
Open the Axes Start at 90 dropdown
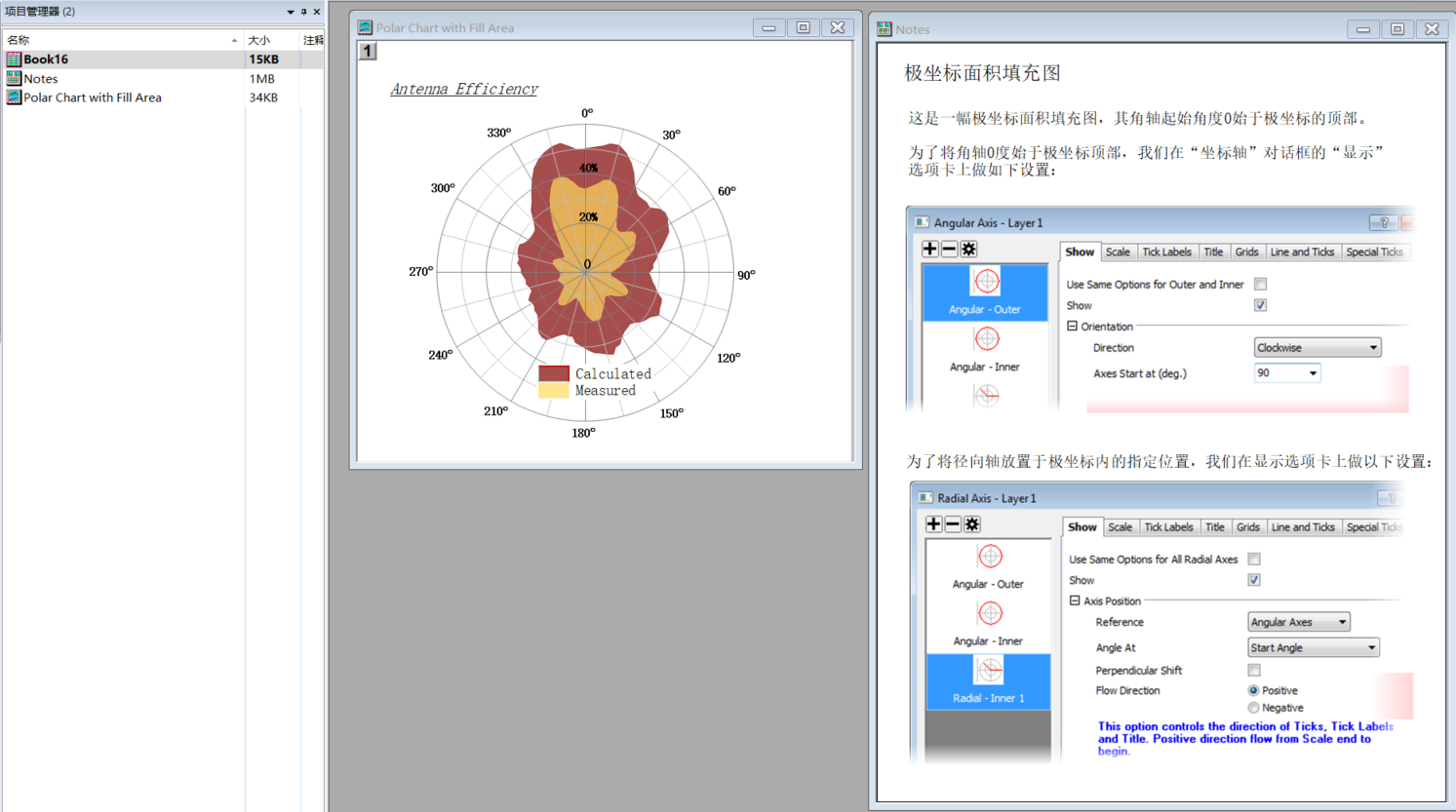point(1286,373)
